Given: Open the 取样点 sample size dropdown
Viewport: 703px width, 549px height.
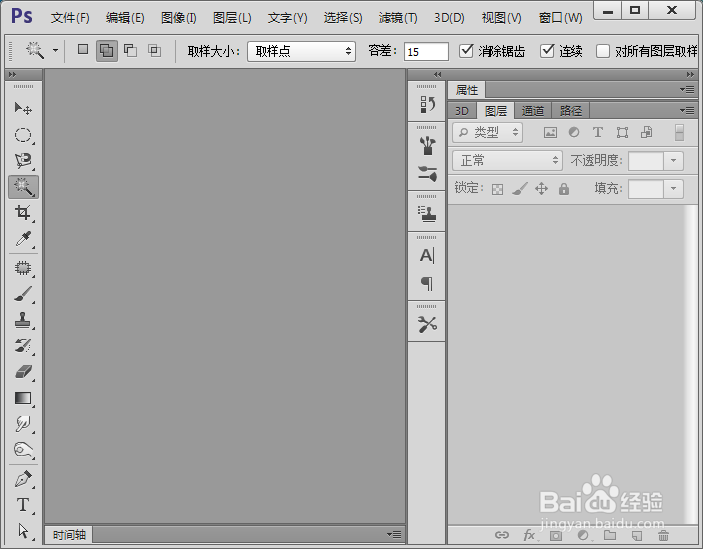Looking at the screenshot, I should [x=301, y=52].
